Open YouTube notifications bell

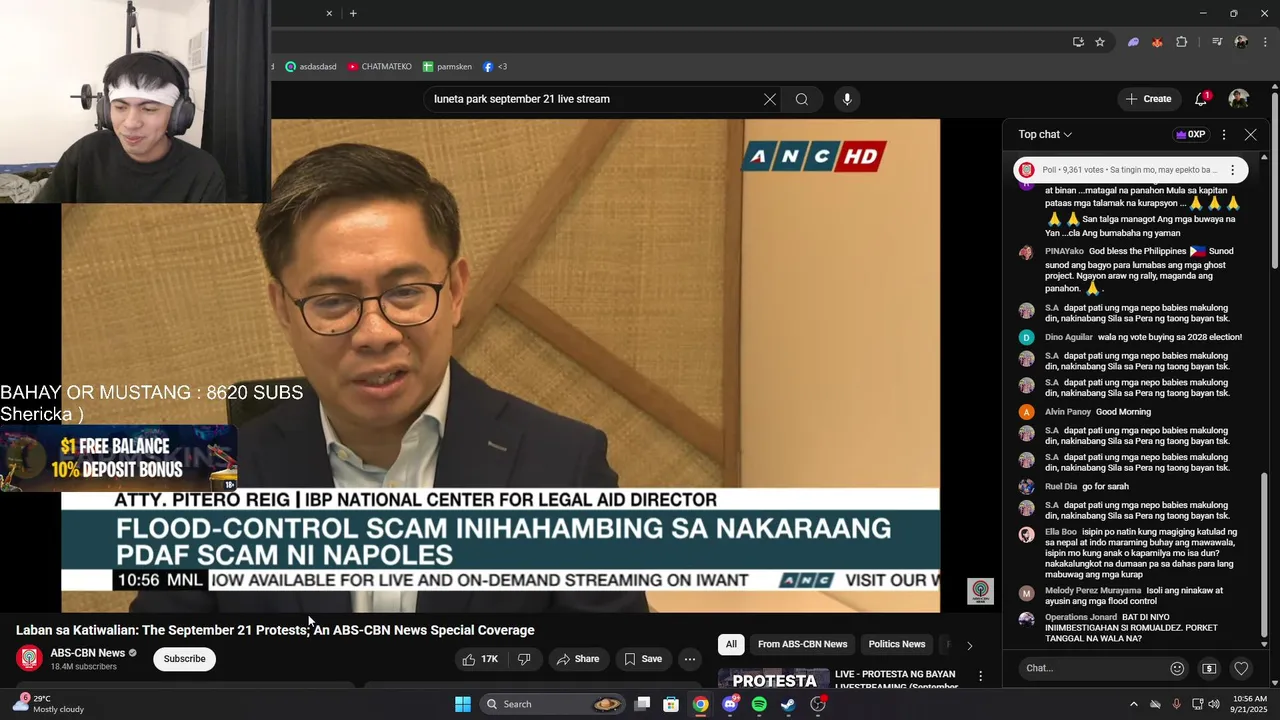pyautogui.click(x=1201, y=99)
